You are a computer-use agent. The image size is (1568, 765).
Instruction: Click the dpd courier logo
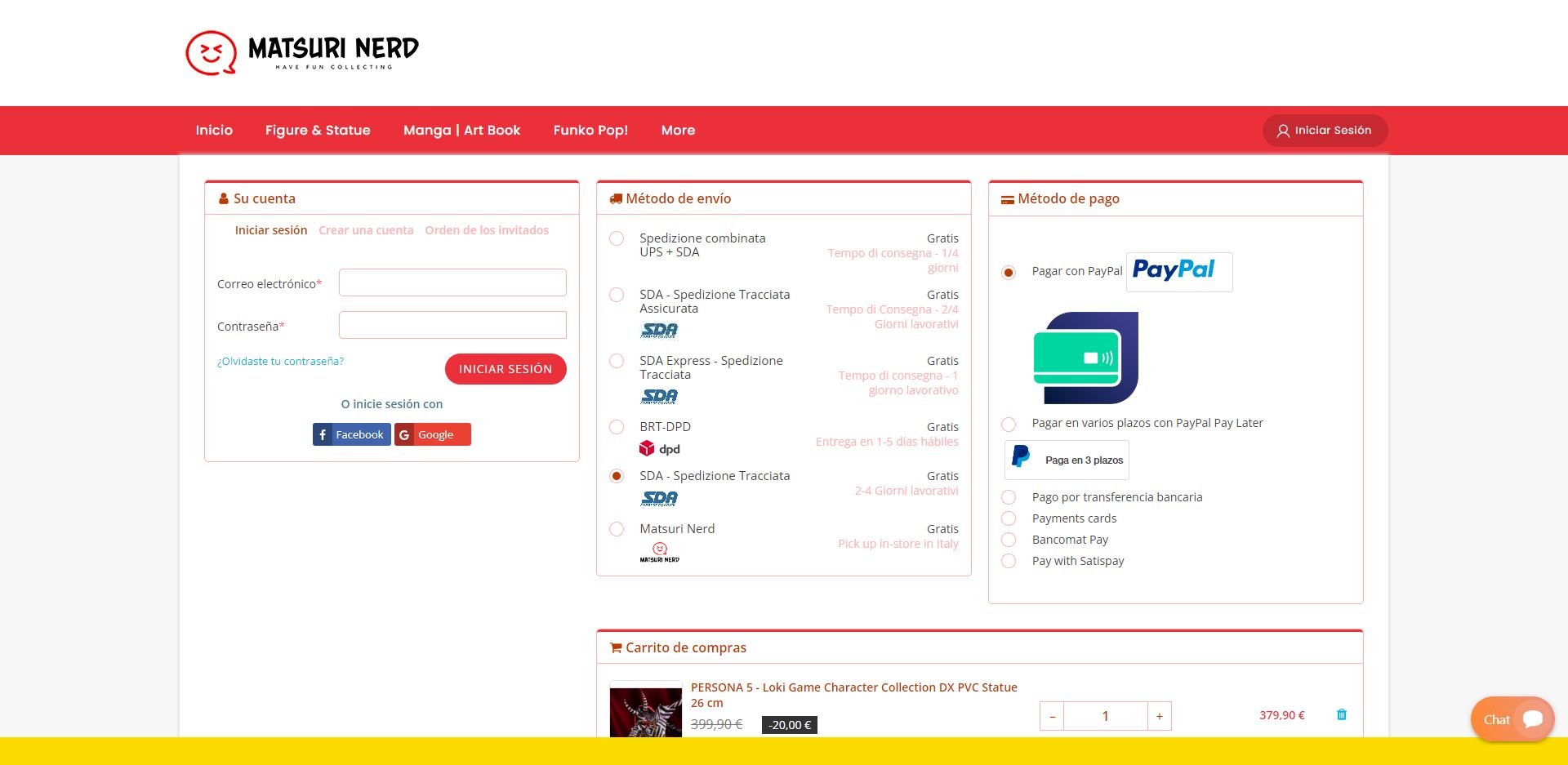point(659,448)
